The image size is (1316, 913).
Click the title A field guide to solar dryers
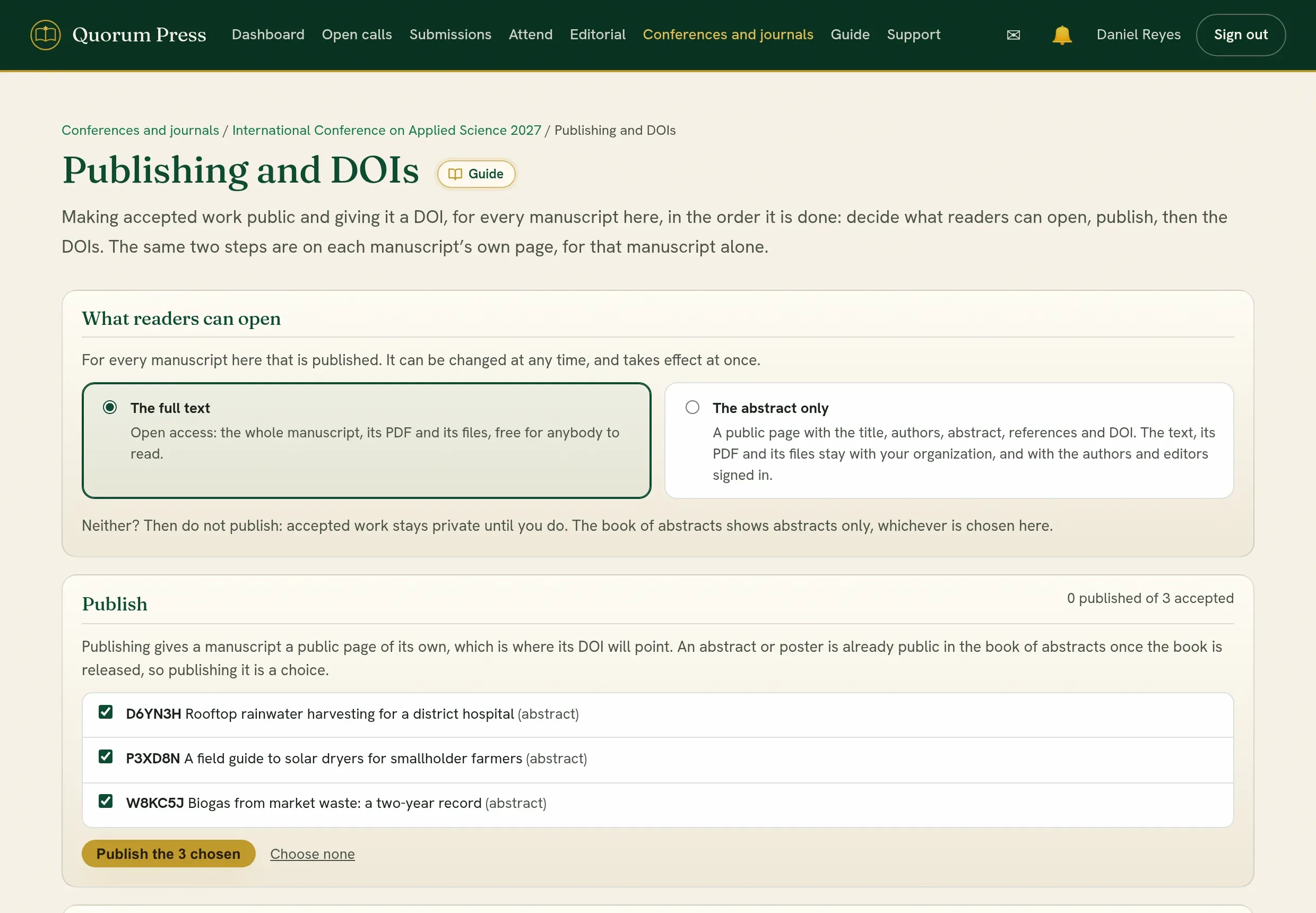(x=353, y=759)
